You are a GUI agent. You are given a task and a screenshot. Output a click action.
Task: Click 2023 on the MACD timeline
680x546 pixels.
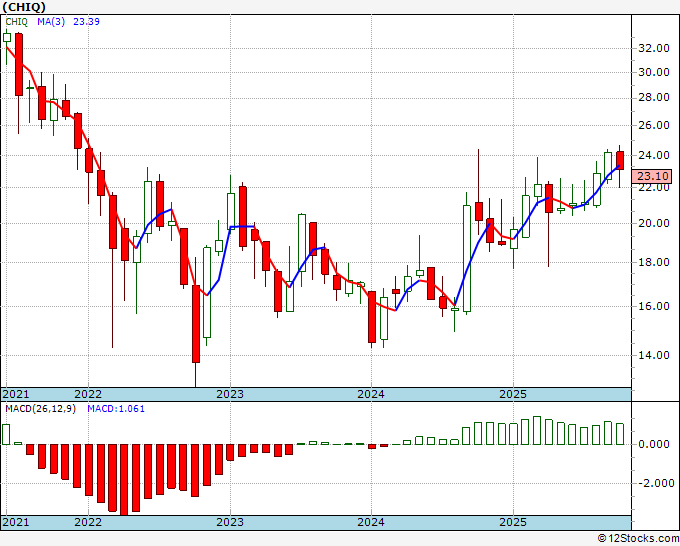[230, 522]
